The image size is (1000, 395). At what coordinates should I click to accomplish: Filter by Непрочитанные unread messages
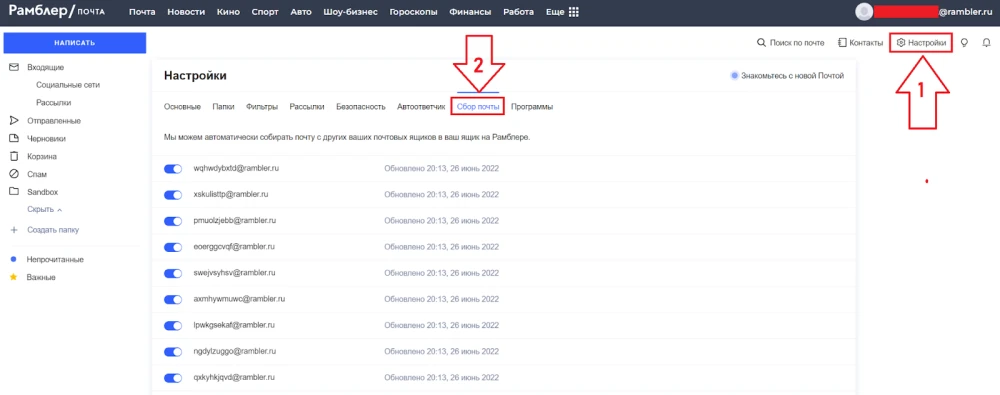(x=55, y=260)
